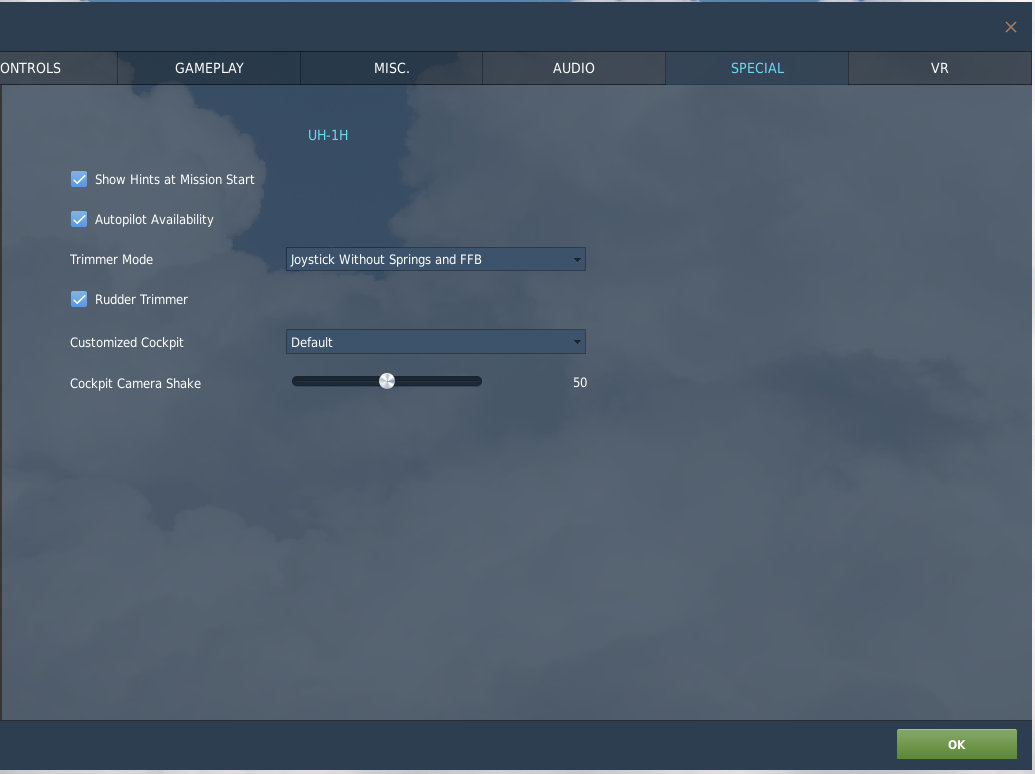Toggle Show Hints at Mission Start checkbox
The height and width of the screenshot is (774, 1035).
pyautogui.click(x=79, y=179)
